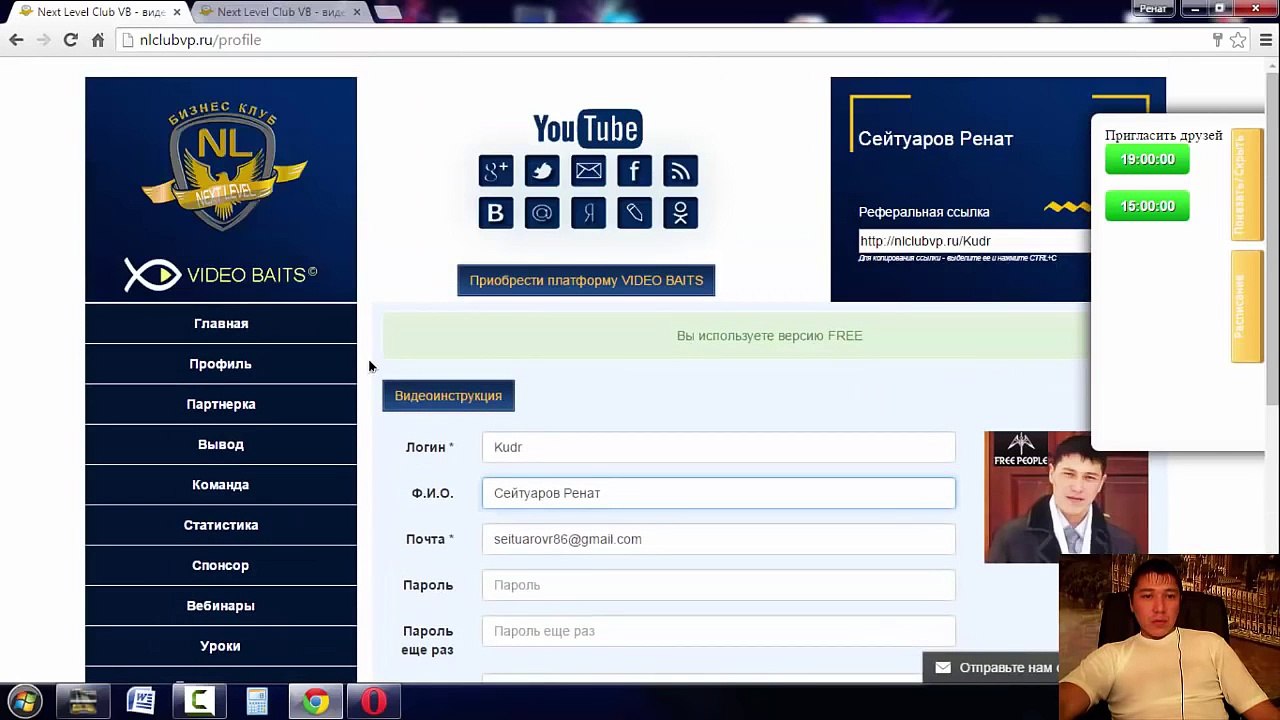The image size is (1280, 720).
Task: Click the RSS feed icon
Action: pos(680,171)
